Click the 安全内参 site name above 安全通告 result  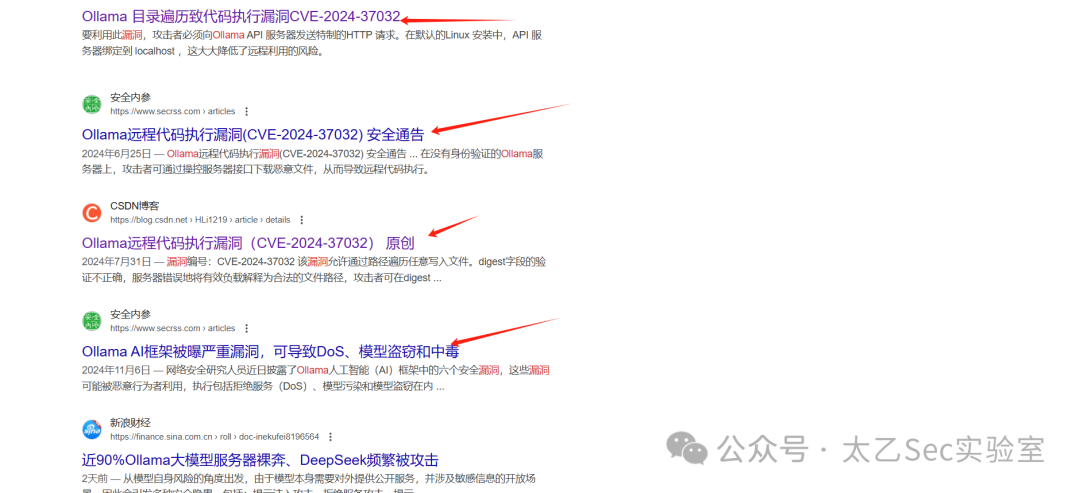tap(130, 98)
